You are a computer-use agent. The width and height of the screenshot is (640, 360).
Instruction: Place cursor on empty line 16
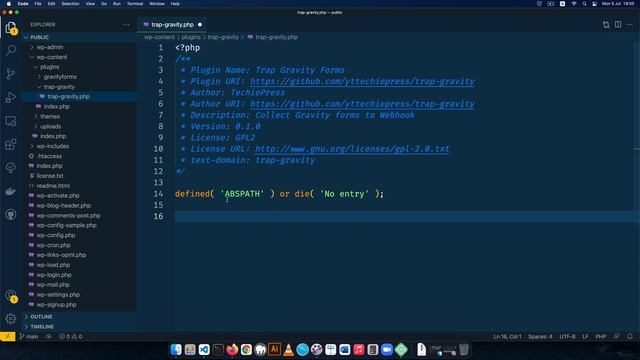[407, 216]
